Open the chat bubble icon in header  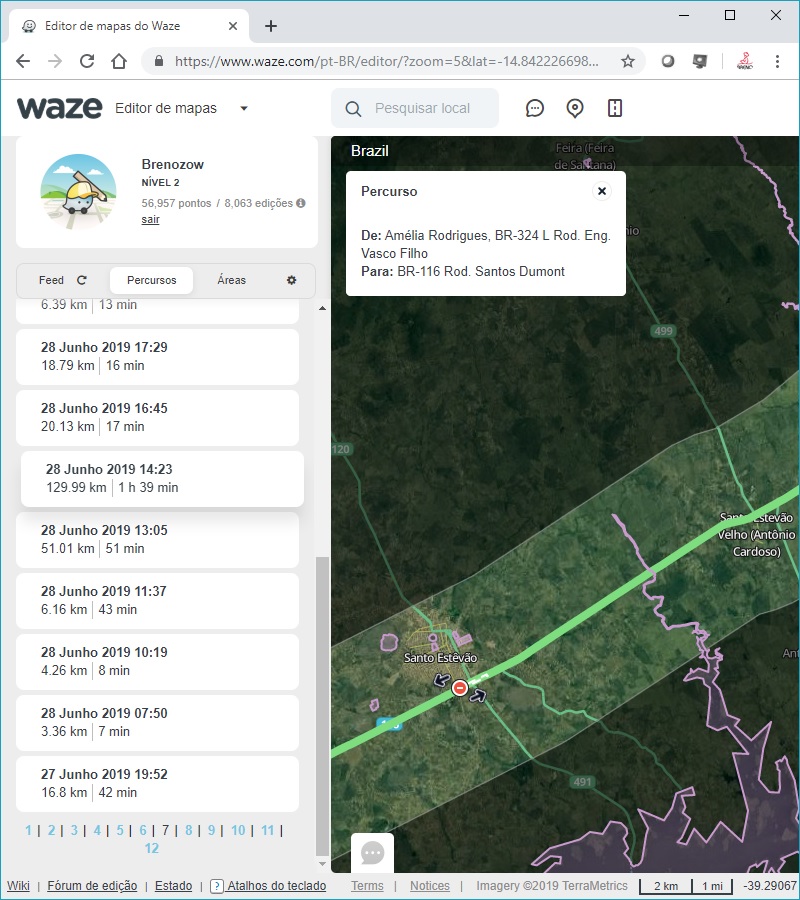coord(535,108)
